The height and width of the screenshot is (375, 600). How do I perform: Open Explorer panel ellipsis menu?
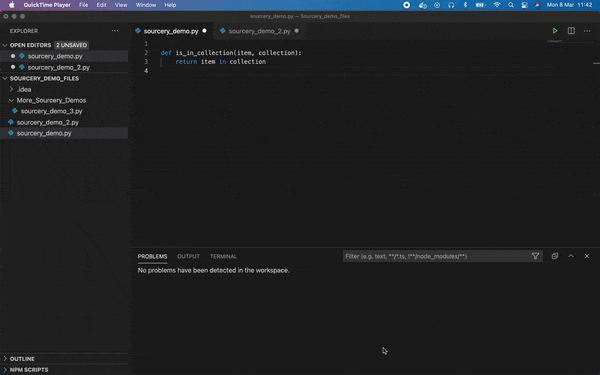click(115, 31)
